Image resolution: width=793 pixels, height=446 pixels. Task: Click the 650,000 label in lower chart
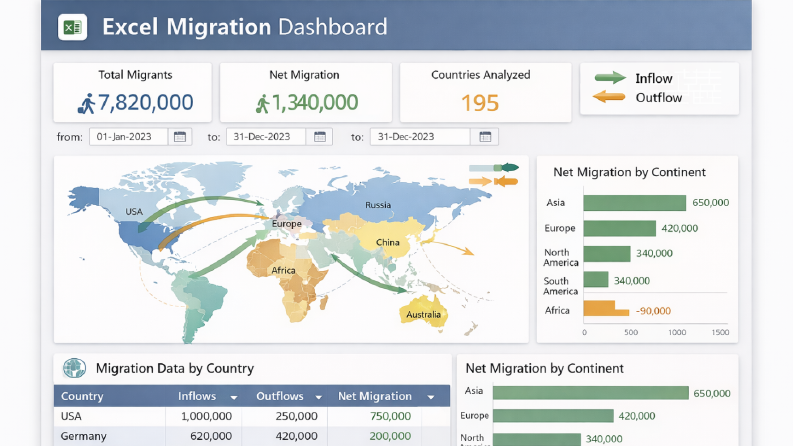712,393
